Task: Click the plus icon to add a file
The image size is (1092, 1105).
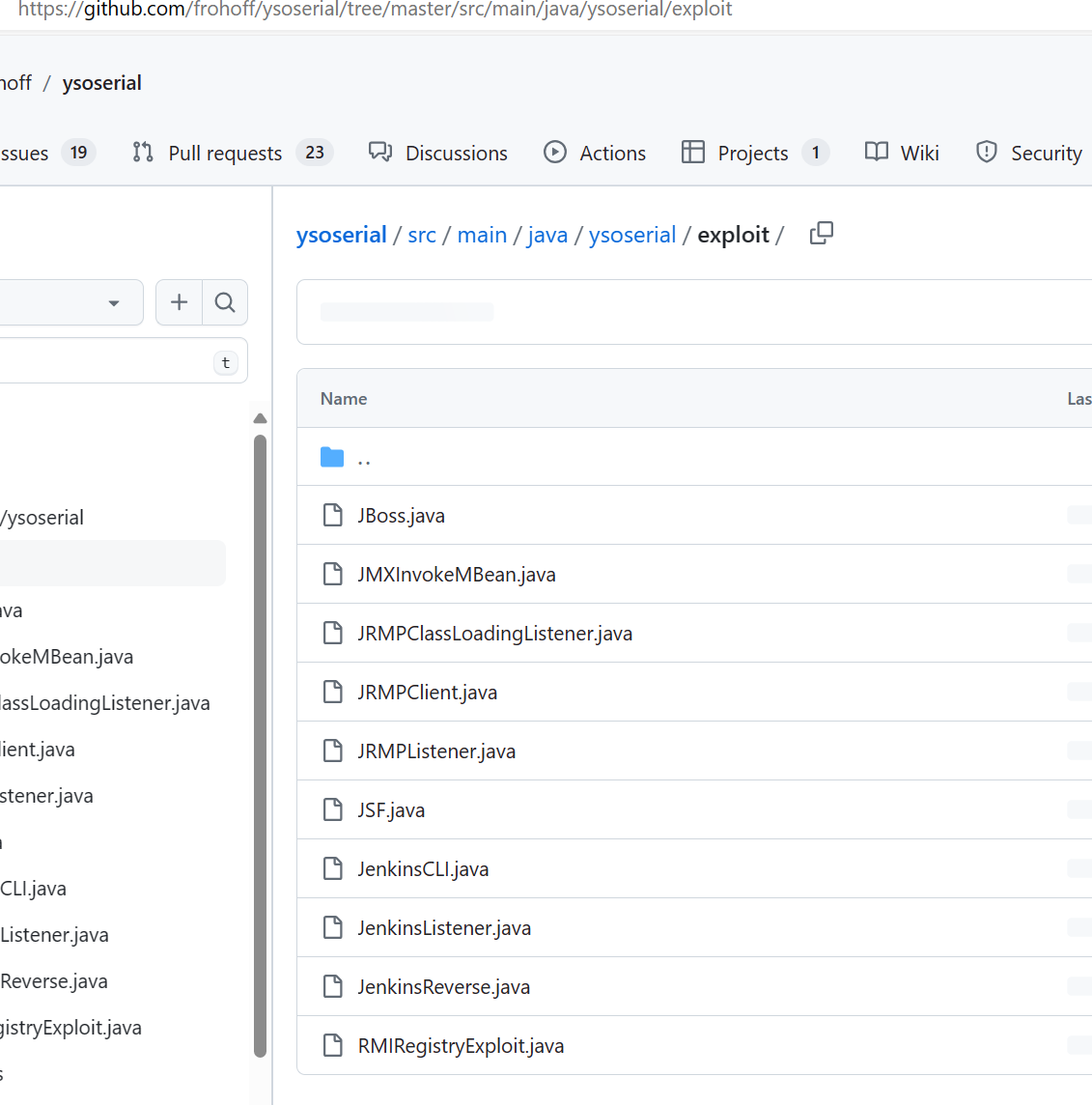Action: 179,302
